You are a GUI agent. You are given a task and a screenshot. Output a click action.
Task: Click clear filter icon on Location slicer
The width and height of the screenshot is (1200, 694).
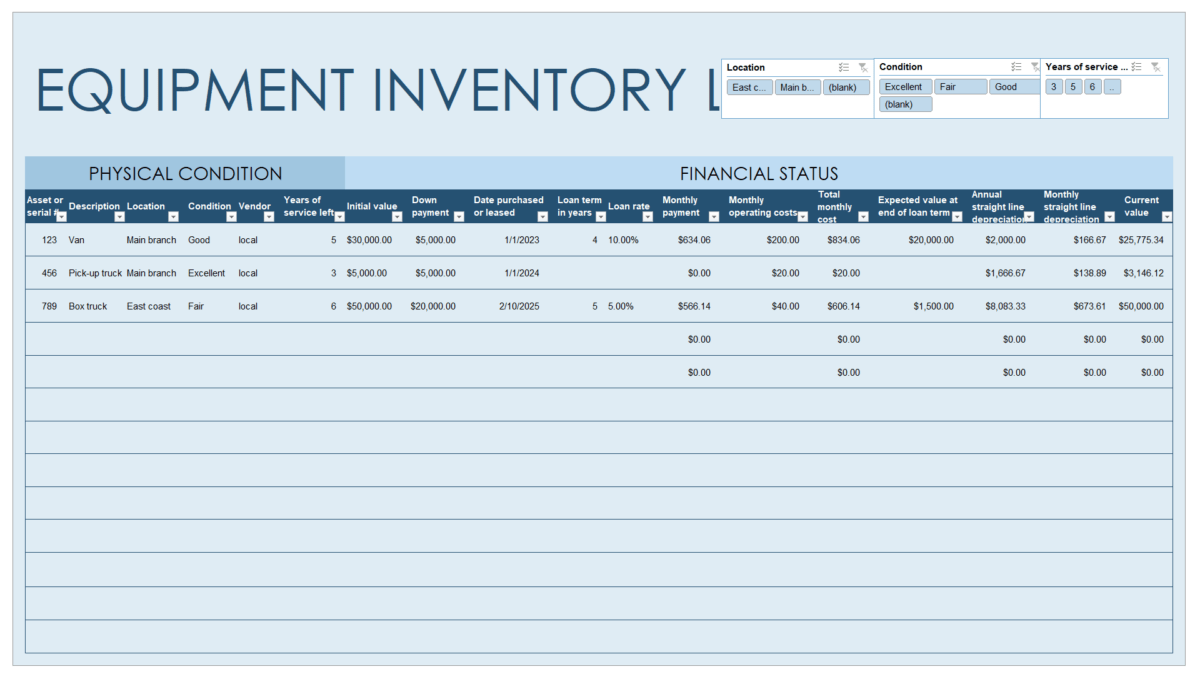click(863, 67)
